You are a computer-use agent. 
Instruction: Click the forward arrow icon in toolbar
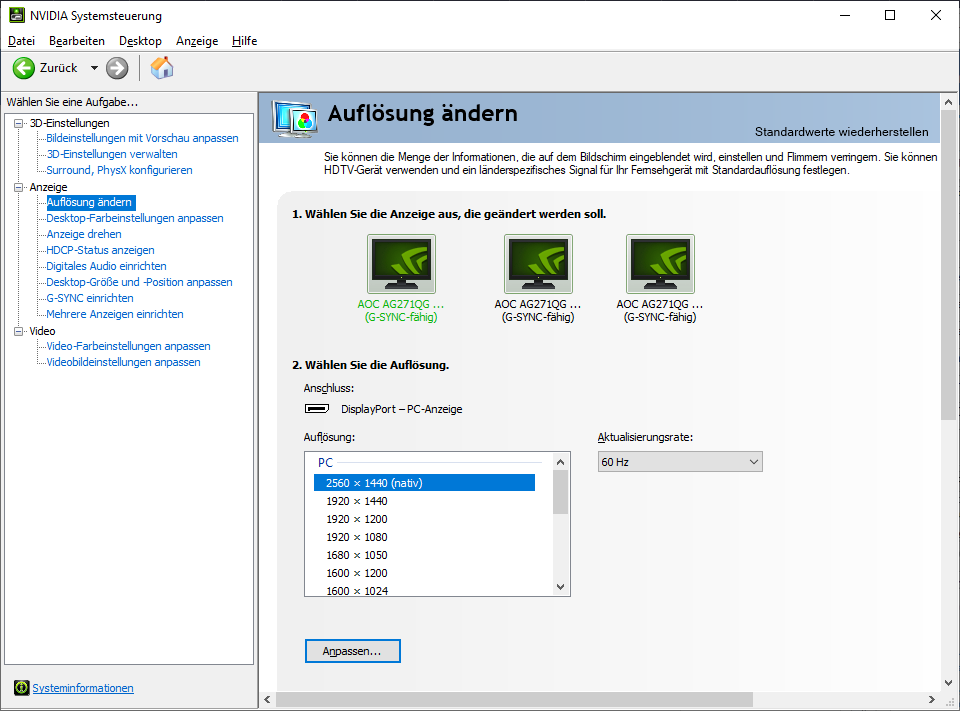pyautogui.click(x=117, y=68)
